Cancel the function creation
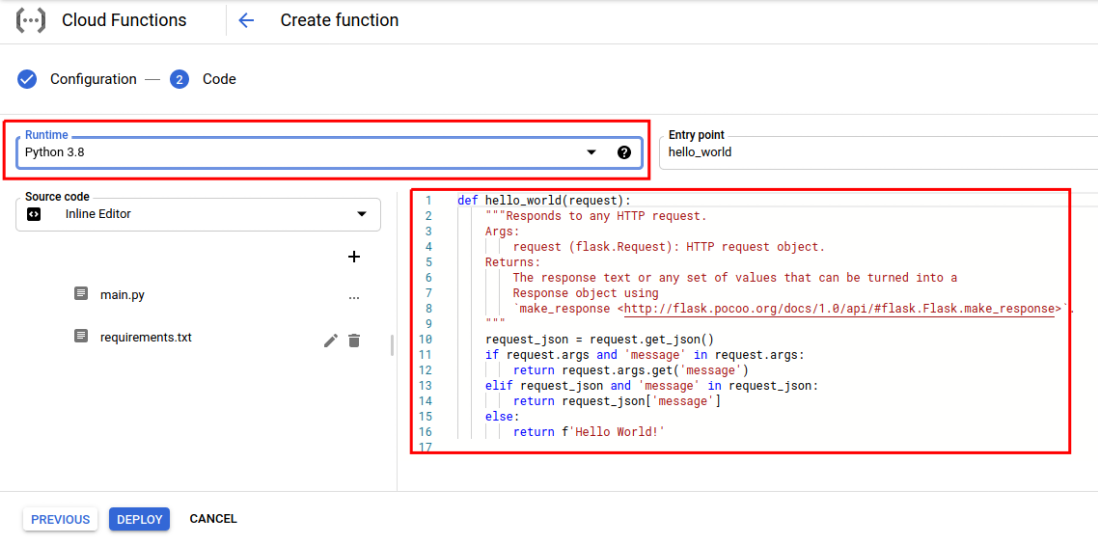 213,519
